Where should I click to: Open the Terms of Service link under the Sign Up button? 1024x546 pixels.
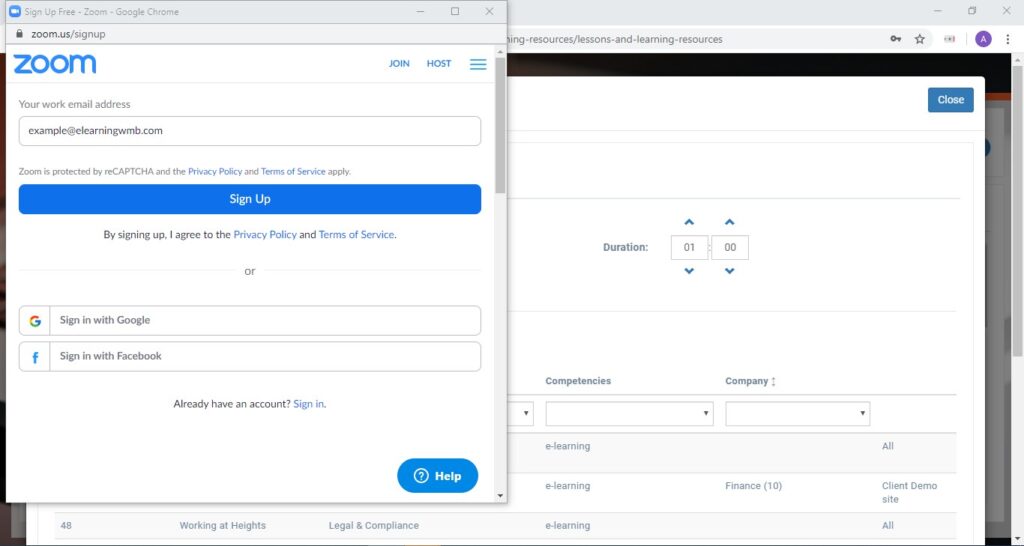[356, 234]
